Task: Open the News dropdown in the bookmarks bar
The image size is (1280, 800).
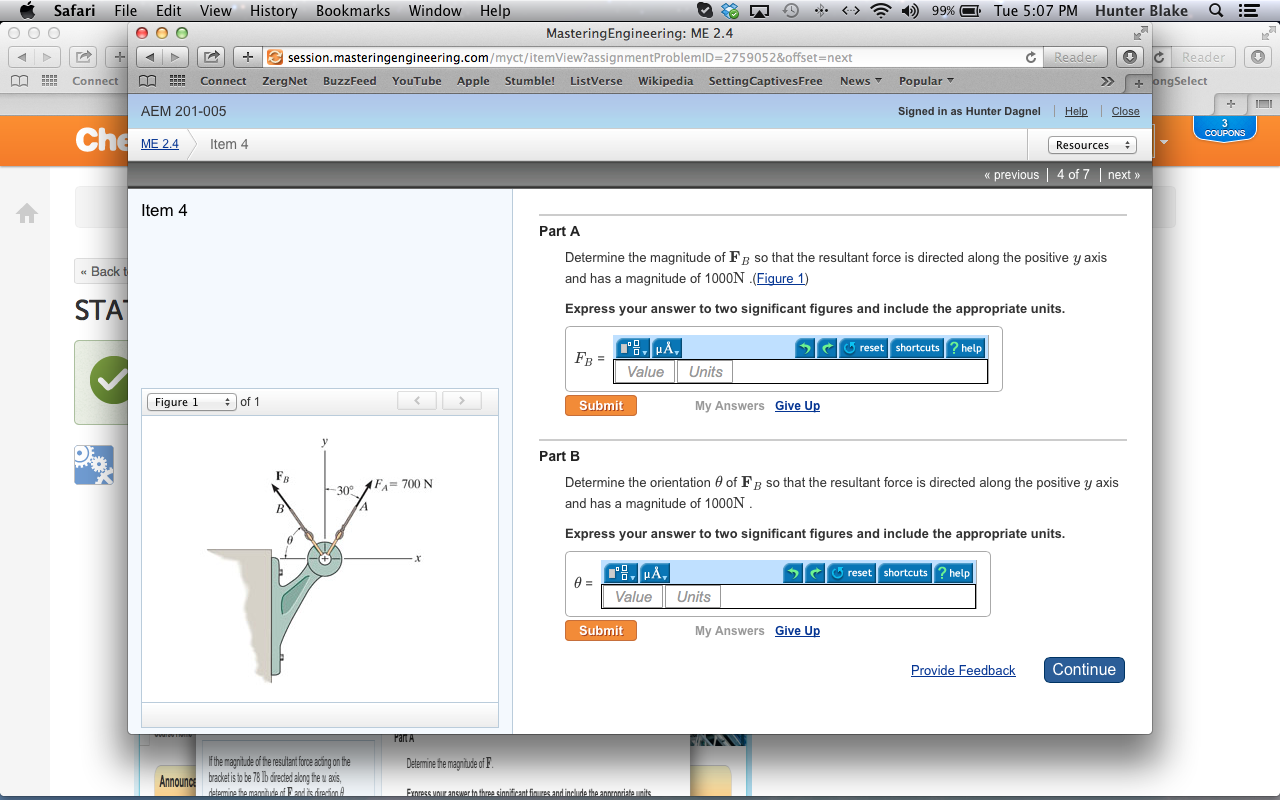Action: [x=858, y=81]
